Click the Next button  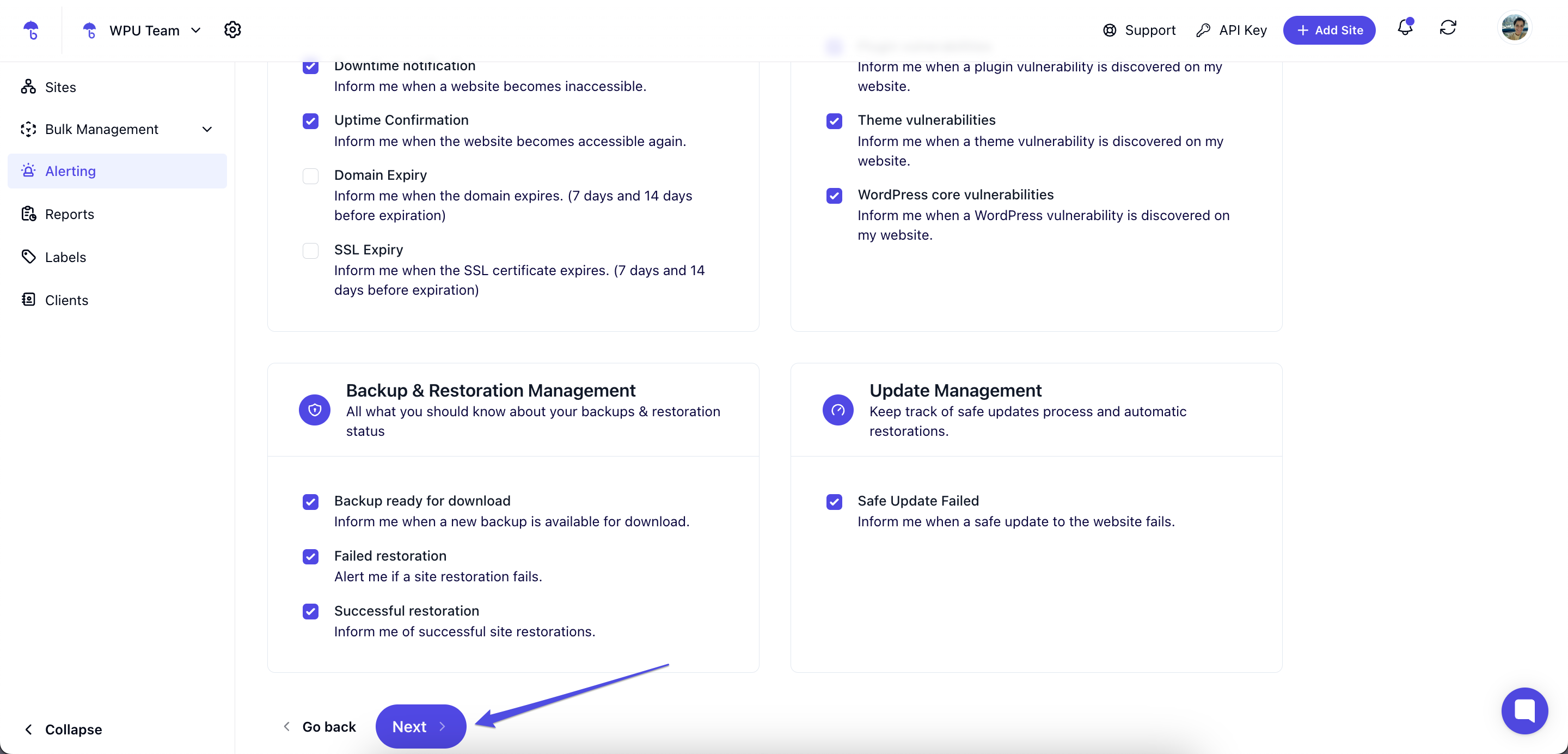point(421,726)
